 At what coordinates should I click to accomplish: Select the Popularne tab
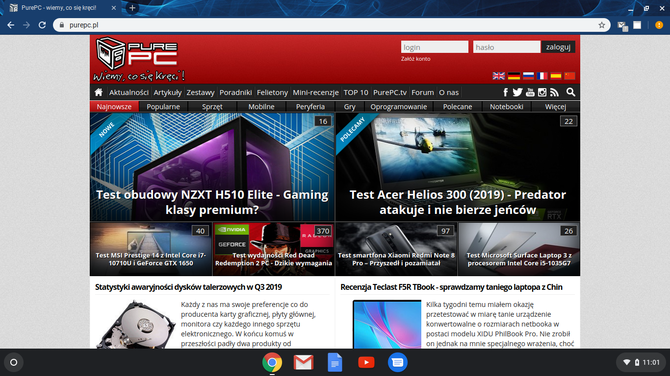tap(163, 106)
